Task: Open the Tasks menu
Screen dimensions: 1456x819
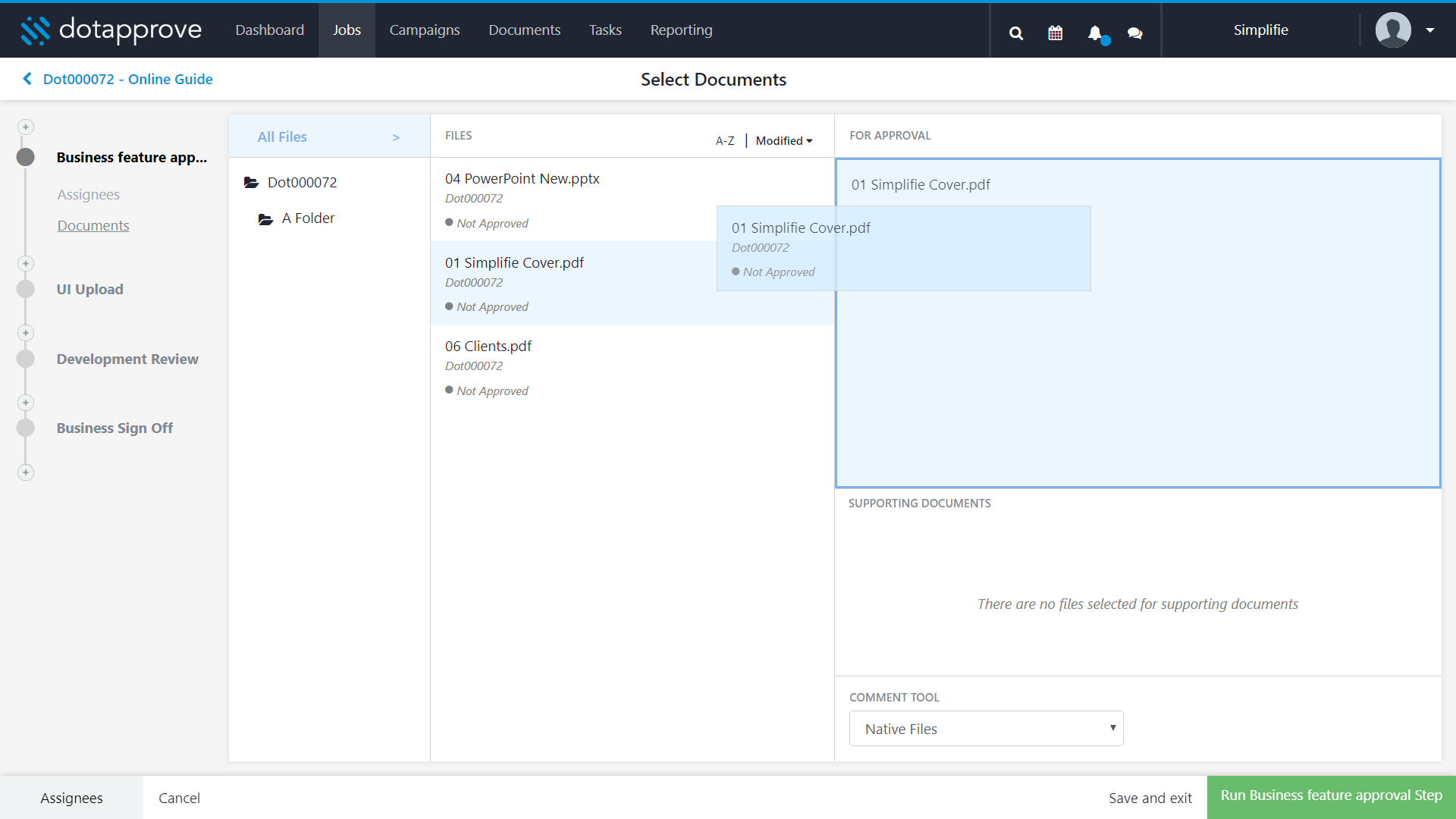Action: tap(605, 30)
